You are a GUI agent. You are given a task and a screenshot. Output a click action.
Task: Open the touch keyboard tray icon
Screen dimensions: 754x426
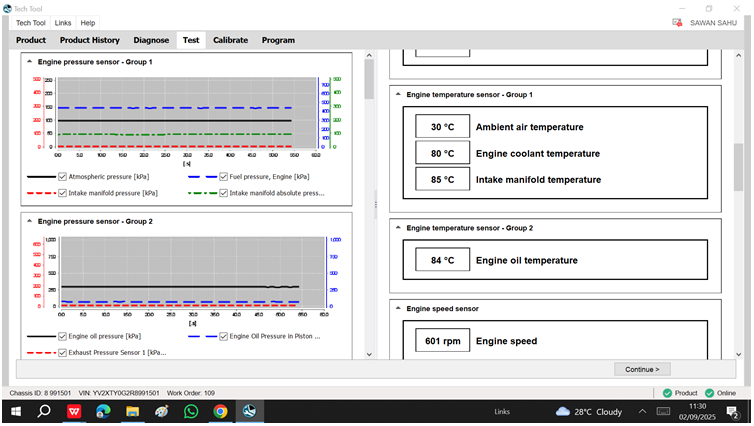[x=663, y=412]
